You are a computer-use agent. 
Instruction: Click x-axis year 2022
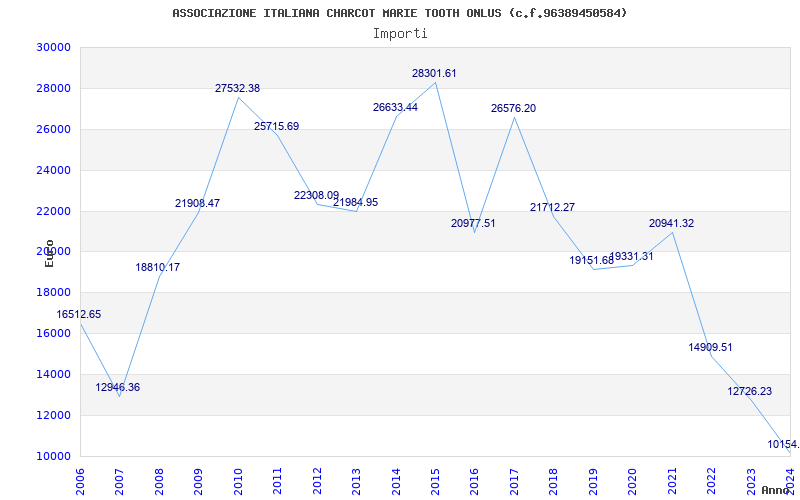click(x=711, y=482)
